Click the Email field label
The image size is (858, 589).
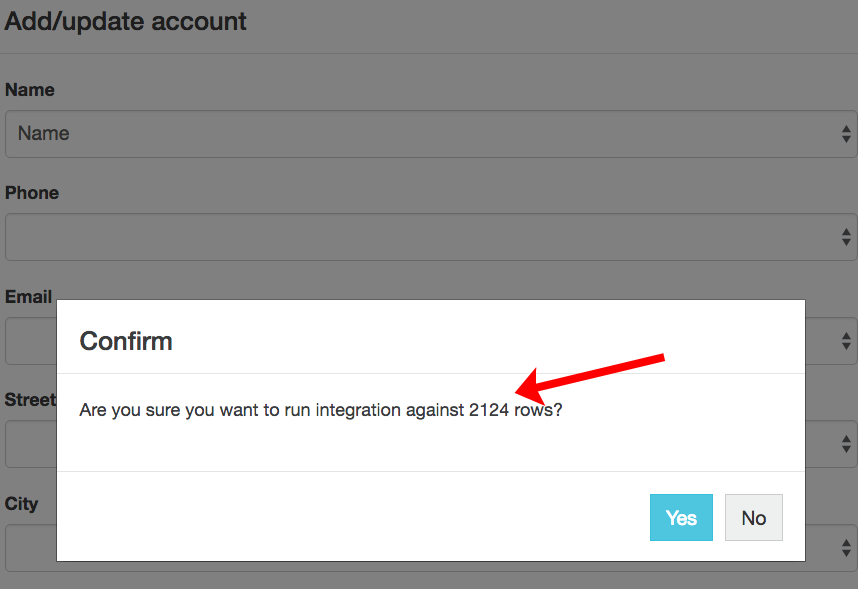click(28, 297)
